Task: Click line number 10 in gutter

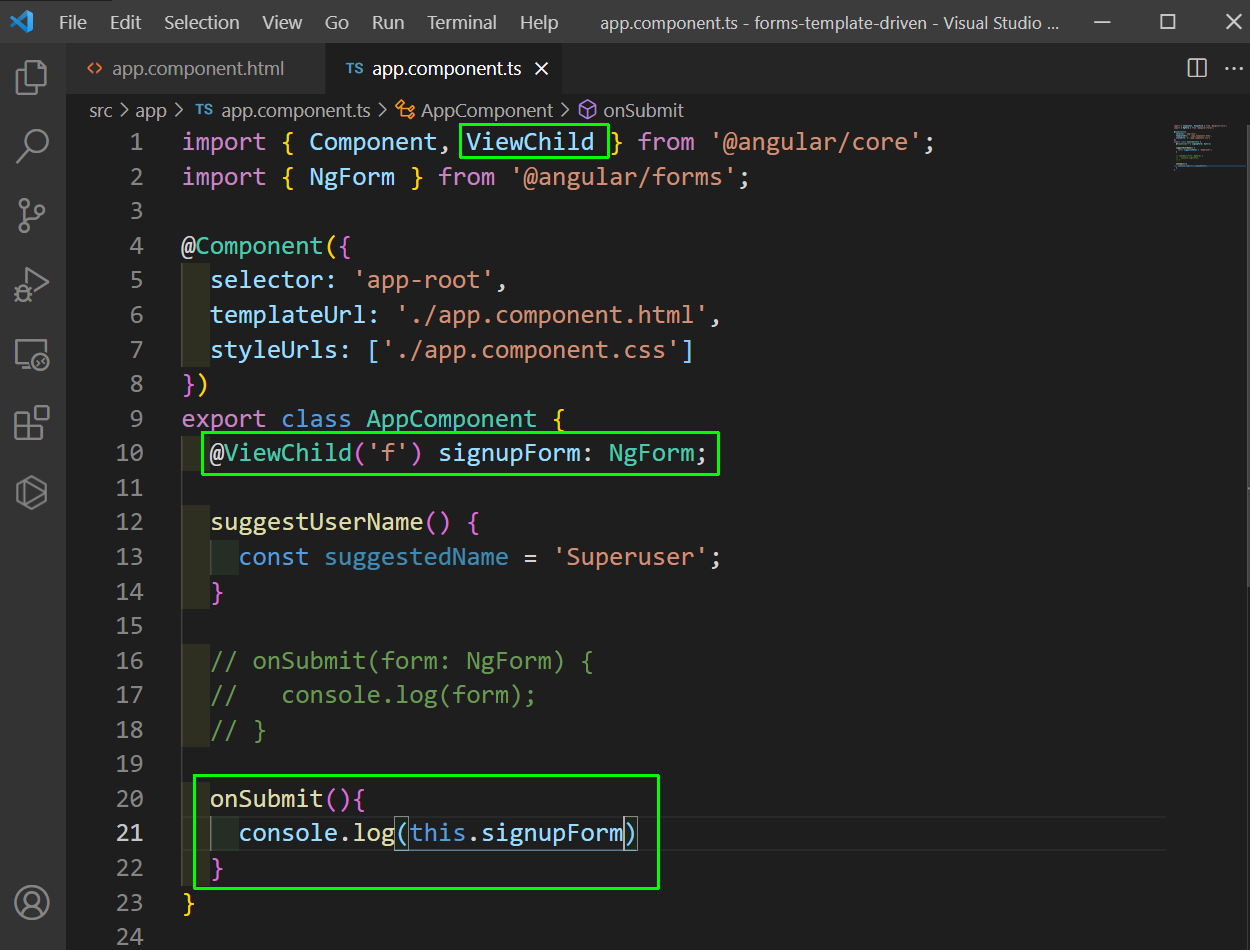Action: click(129, 453)
